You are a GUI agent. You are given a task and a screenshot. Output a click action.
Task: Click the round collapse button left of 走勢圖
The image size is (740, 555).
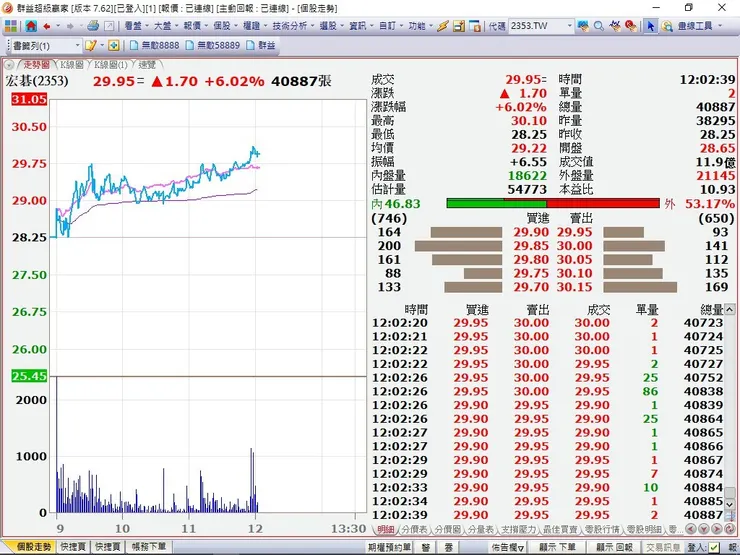9,65
